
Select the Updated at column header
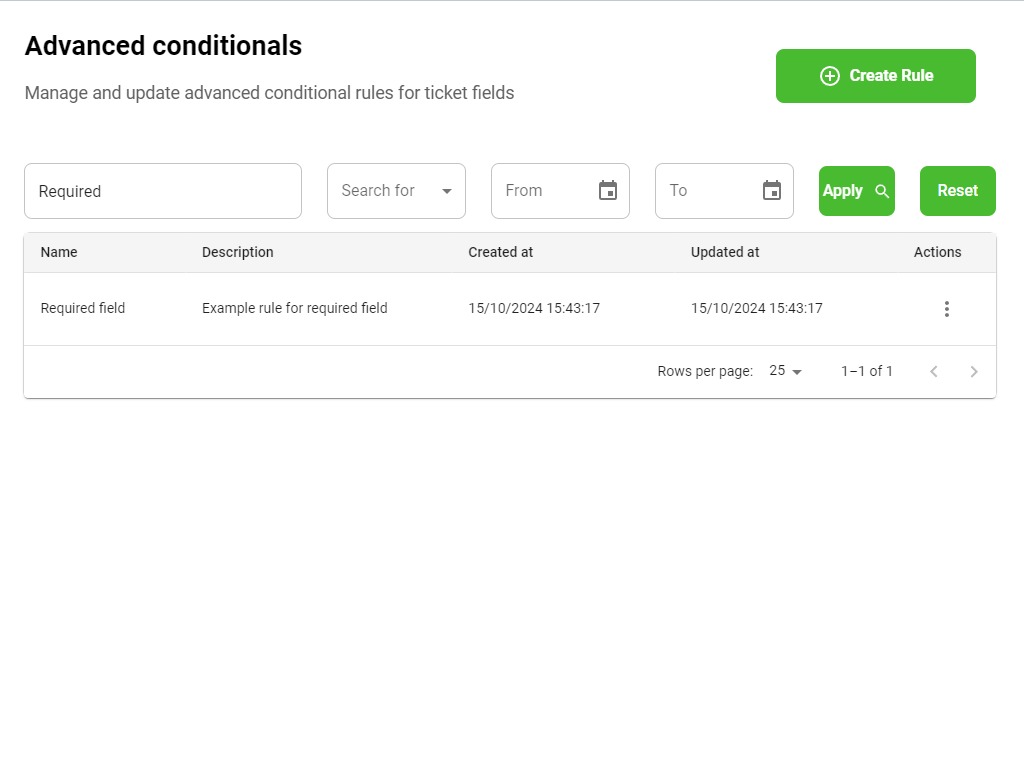(724, 252)
